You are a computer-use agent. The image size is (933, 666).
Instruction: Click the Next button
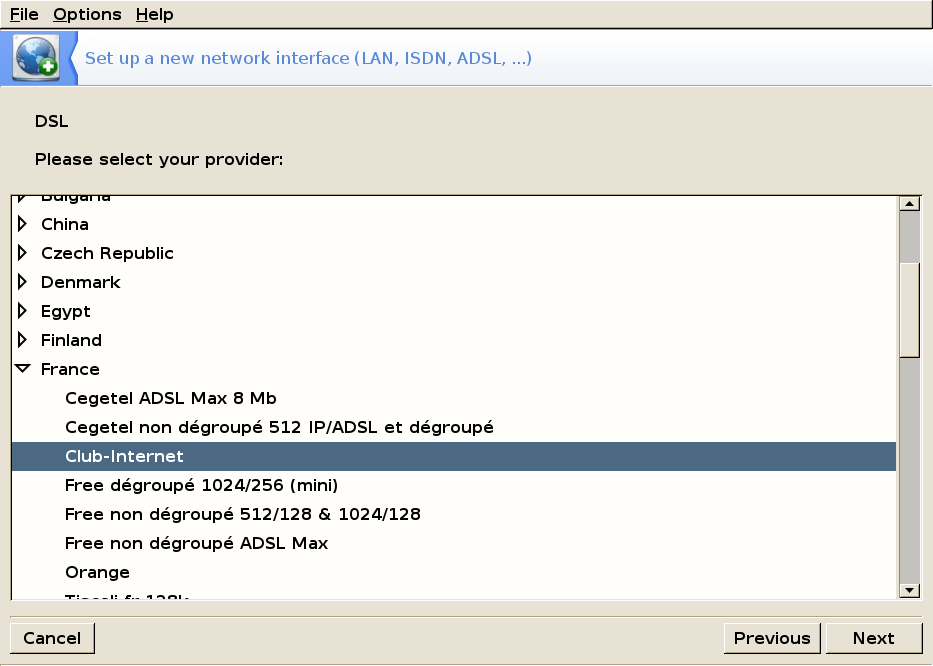(873, 638)
